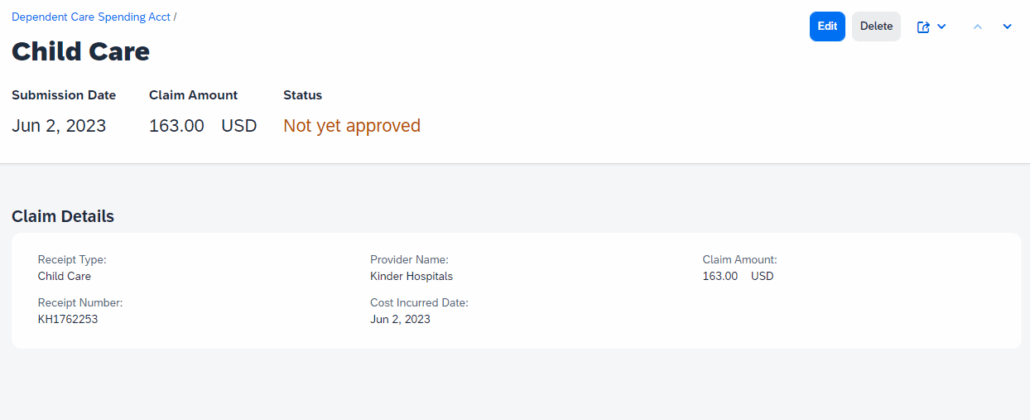Viewport: 1030px width, 420px height.
Task: Click the Claim Details section heading
Action: [63, 216]
